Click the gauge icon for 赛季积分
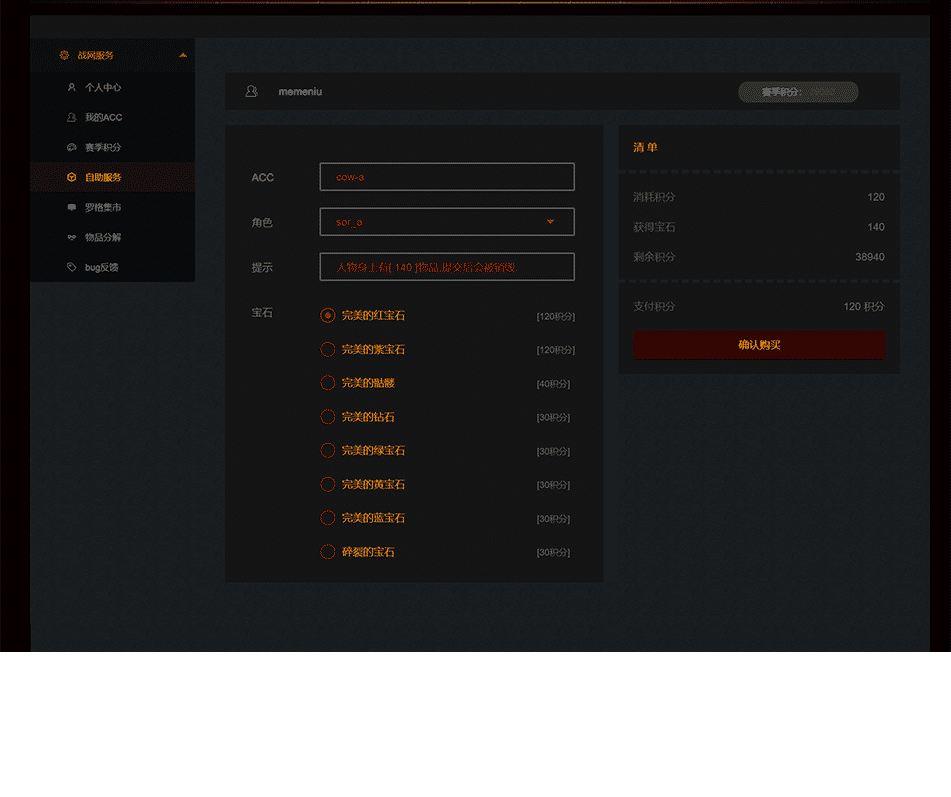Screen dimensions: 951x797 tap(71, 148)
